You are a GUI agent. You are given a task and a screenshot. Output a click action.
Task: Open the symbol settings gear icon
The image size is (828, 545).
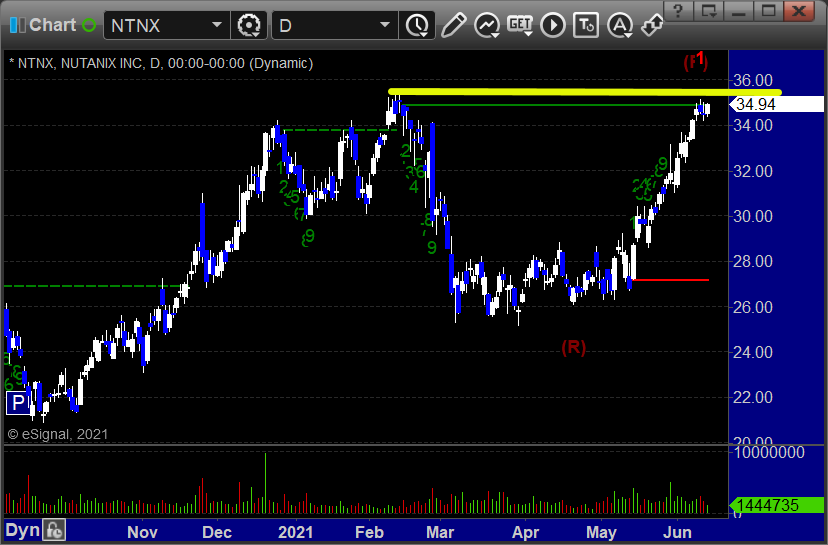(249, 25)
